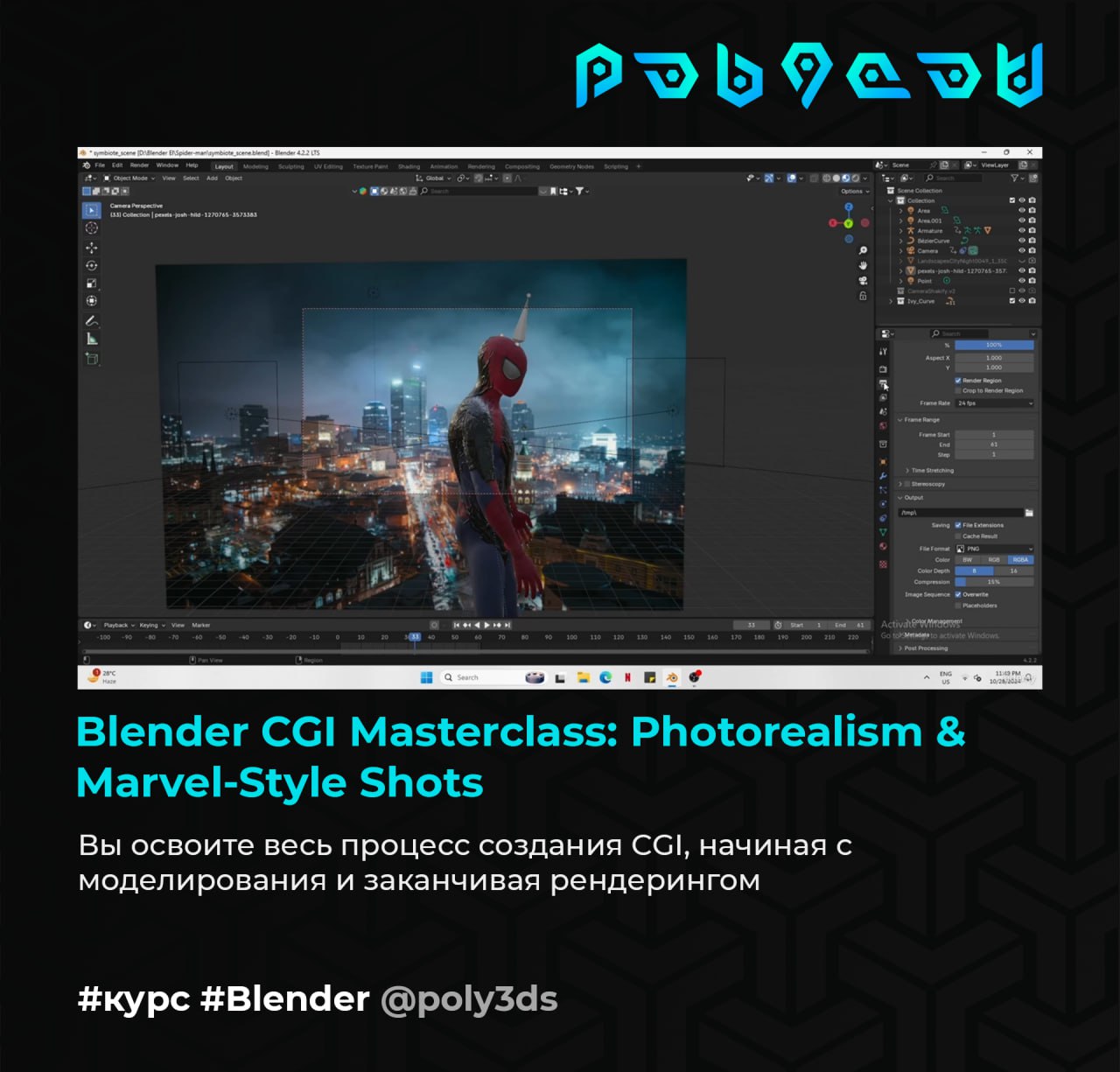Jump to timeline end frame
This screenshot has height=1072, width=1120.
[507, 625]
